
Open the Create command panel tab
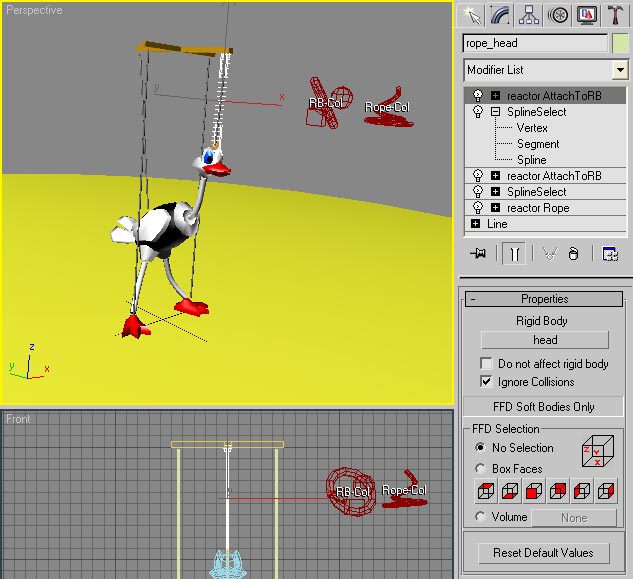[x=473, y=14]
